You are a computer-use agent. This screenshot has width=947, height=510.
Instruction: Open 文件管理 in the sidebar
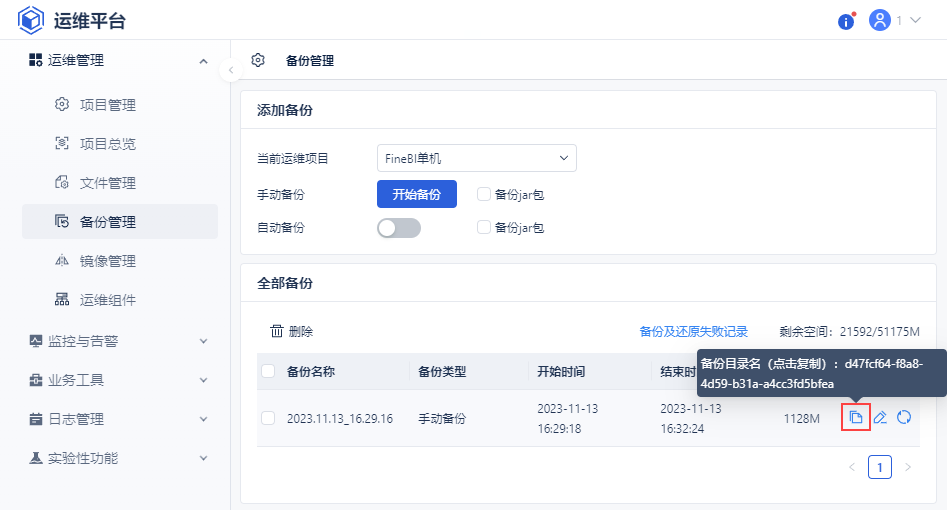pos(107,183)
